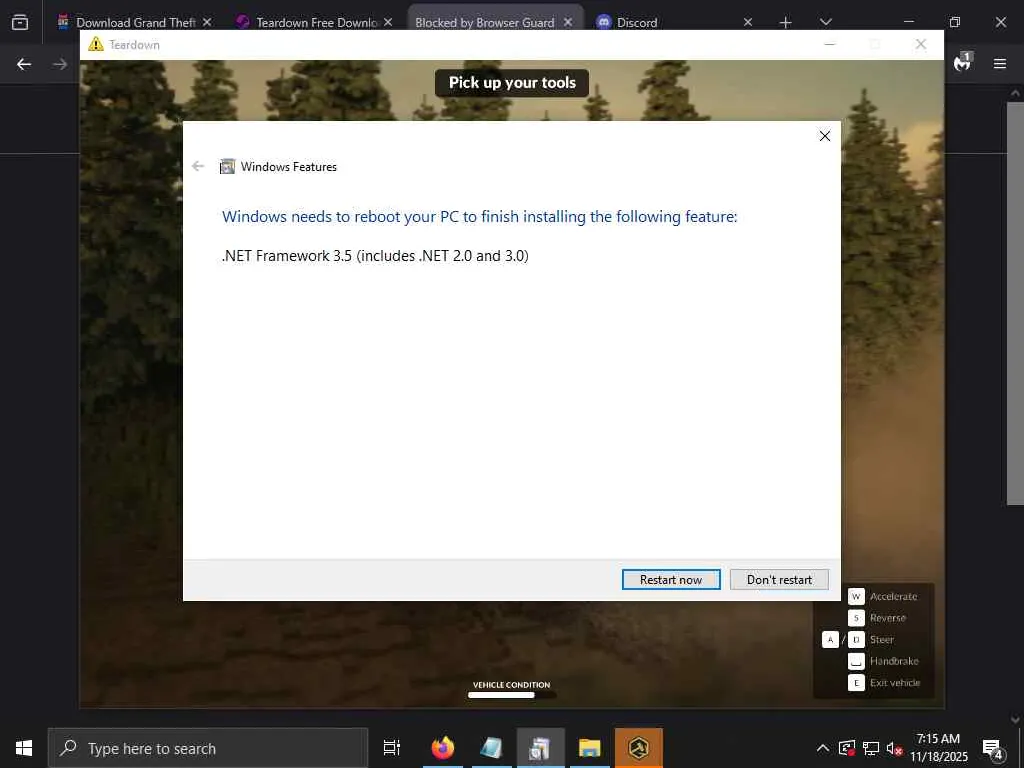Viewport: 1024px width, 768px height.
Task: Open the notepad-style taskbar app icon
Action: (492, 748)
